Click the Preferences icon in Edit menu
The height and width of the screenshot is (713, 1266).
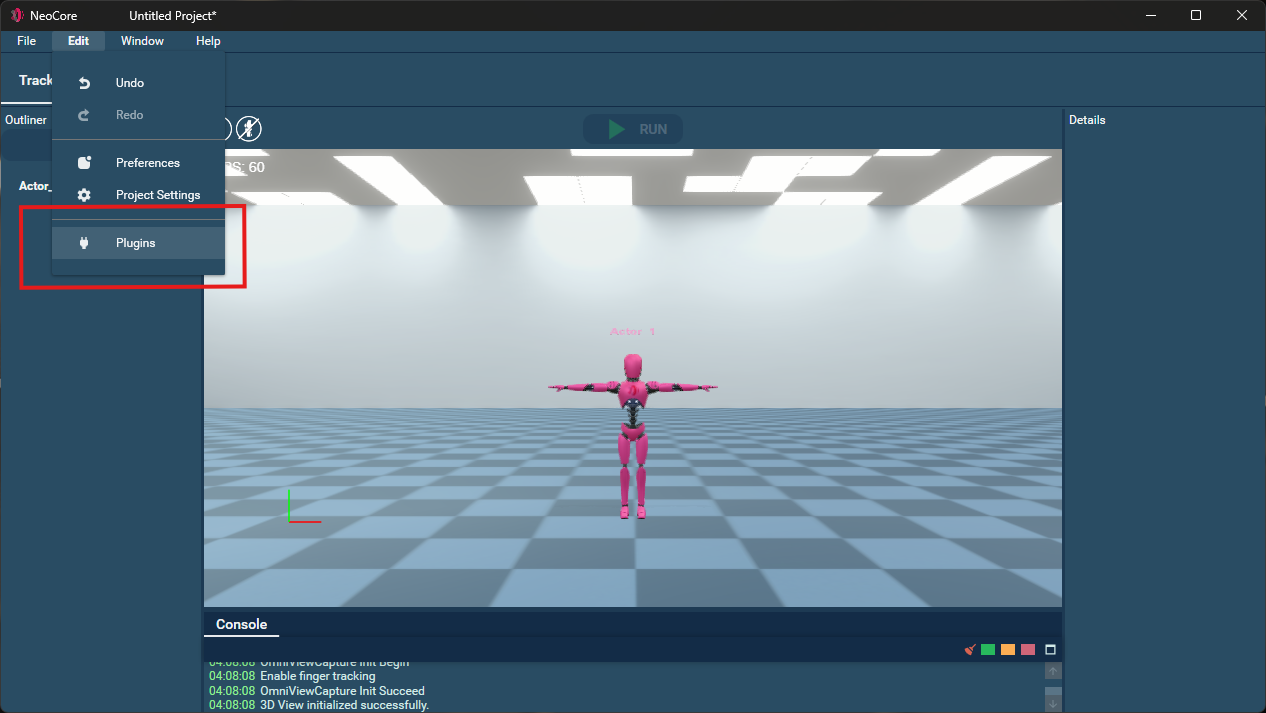pyautogui.click(x=84, y=163)
